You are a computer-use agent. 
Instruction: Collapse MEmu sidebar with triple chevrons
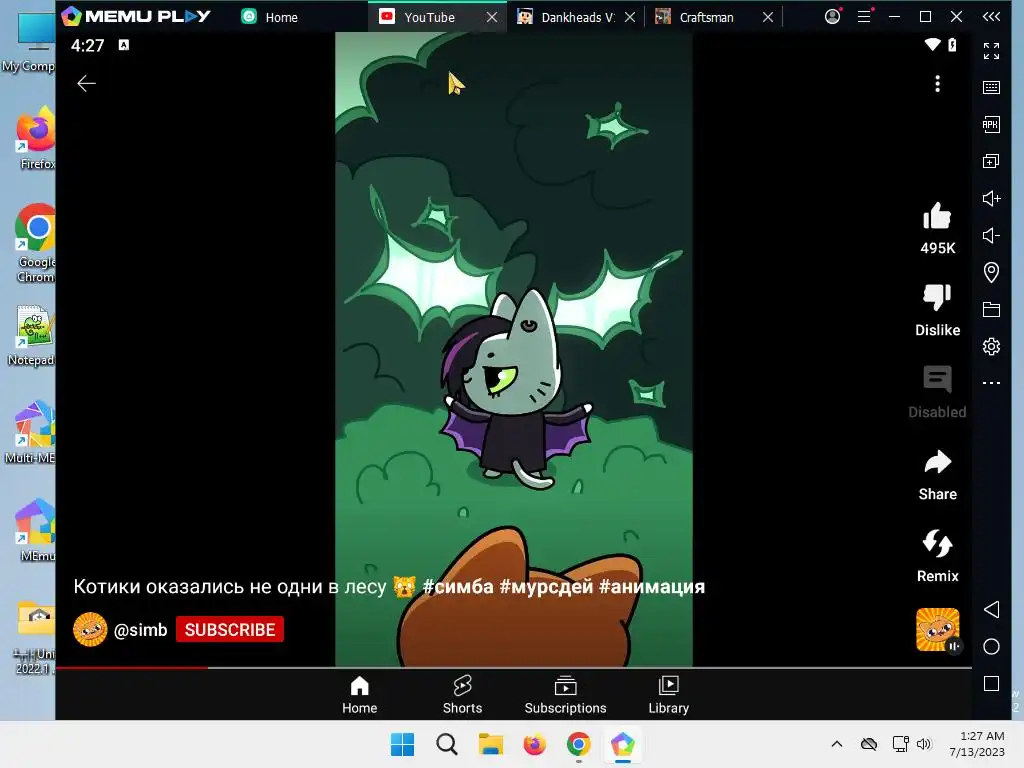991,16
